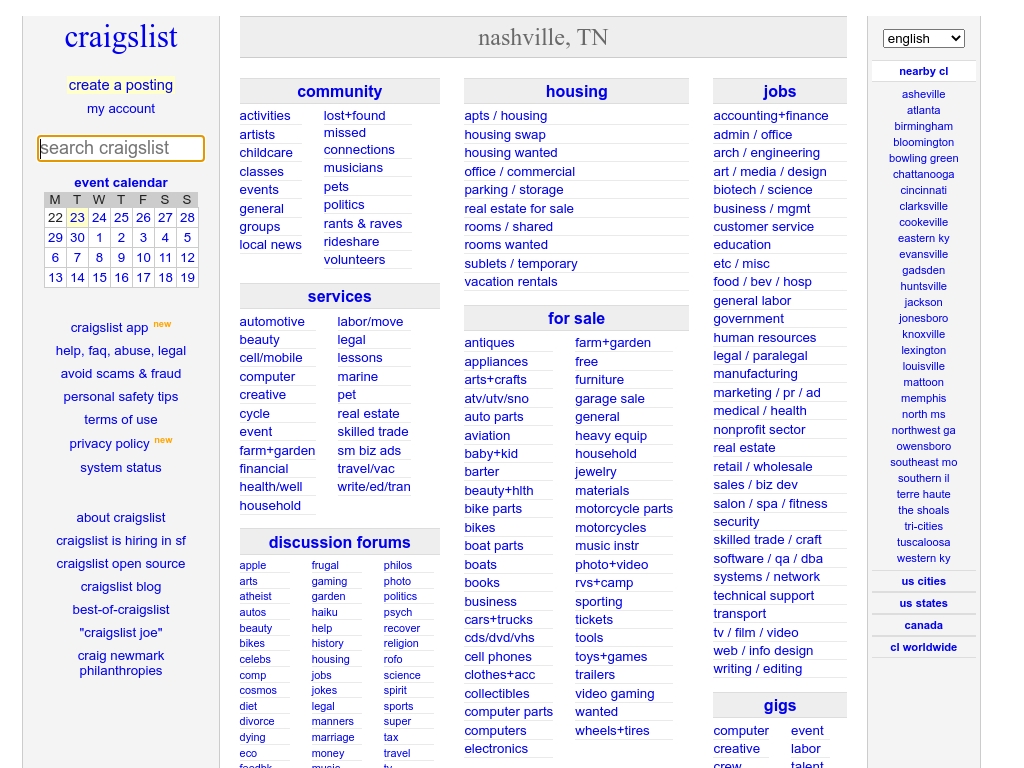This screenshot has width=1024, height=768.
Task: Open the english language dropdown
Action: (923, 39)
